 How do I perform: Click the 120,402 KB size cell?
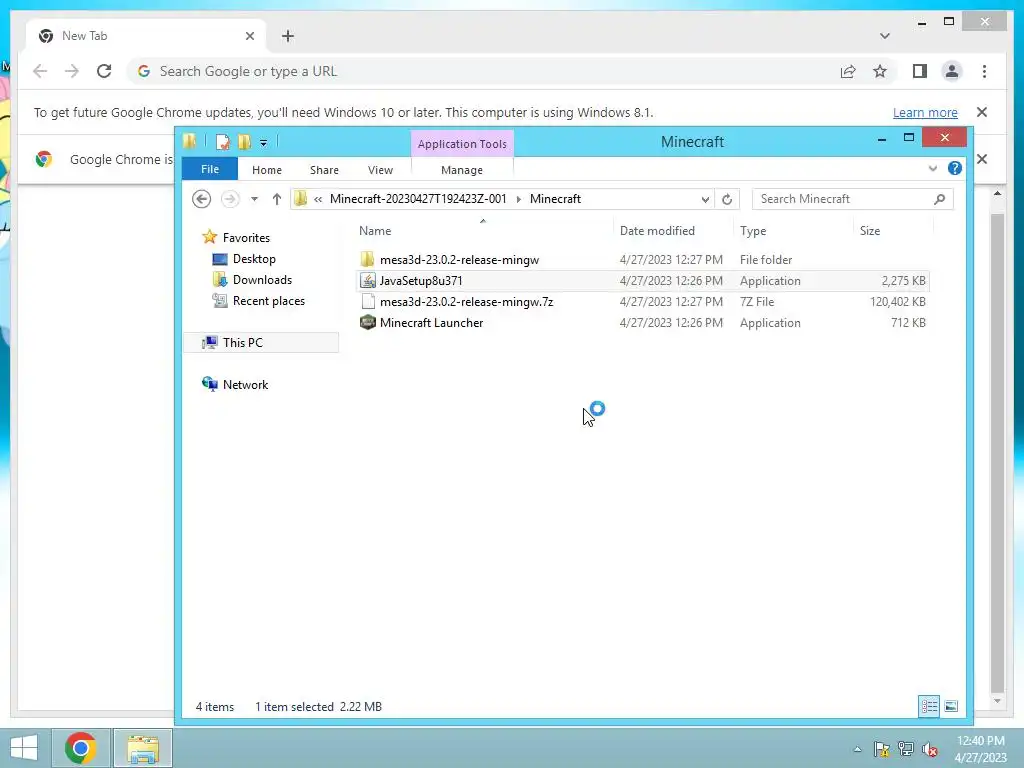pos(897,302)
